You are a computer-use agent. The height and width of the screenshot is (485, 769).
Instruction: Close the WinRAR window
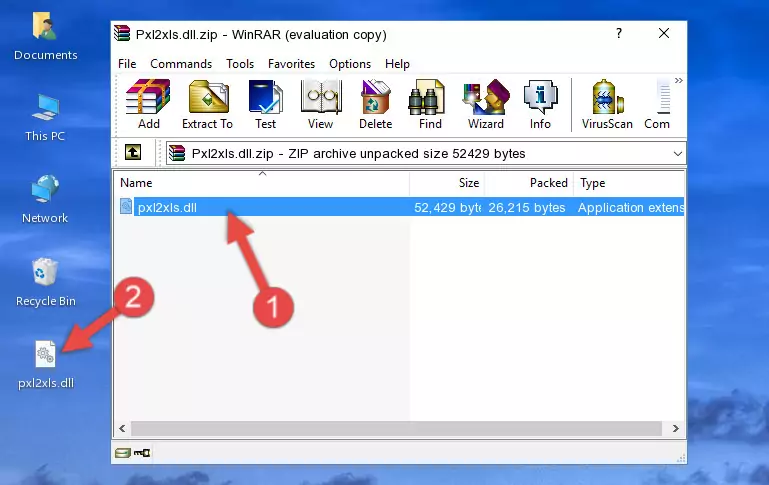point(664,33)
